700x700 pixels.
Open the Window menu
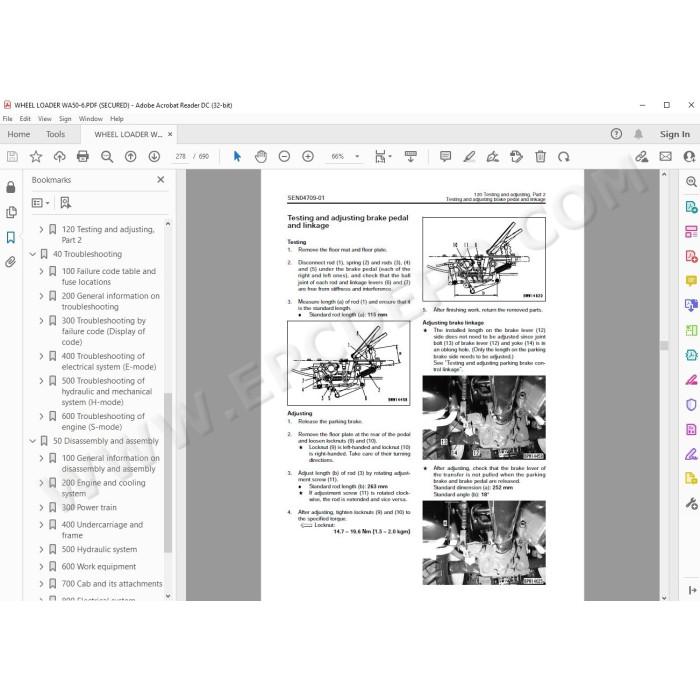pos(91,119)
